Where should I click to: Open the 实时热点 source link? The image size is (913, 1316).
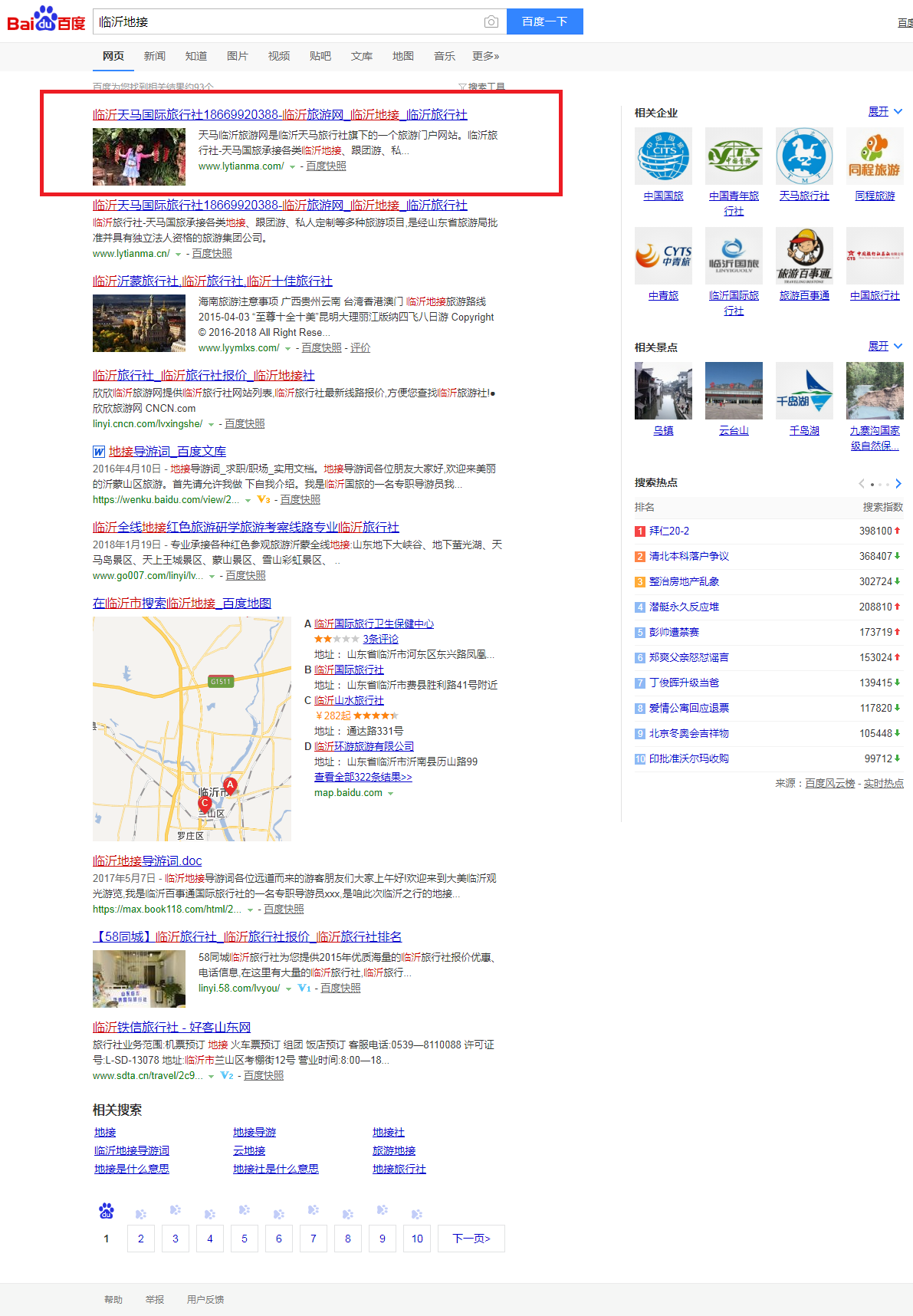click(x=883, y=783)
